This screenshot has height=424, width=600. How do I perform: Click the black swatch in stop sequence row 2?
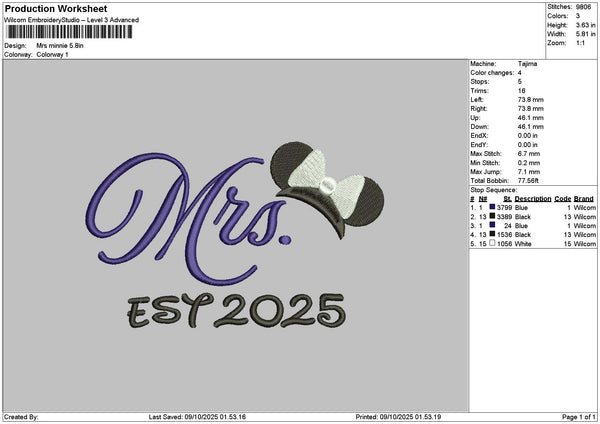492,216
